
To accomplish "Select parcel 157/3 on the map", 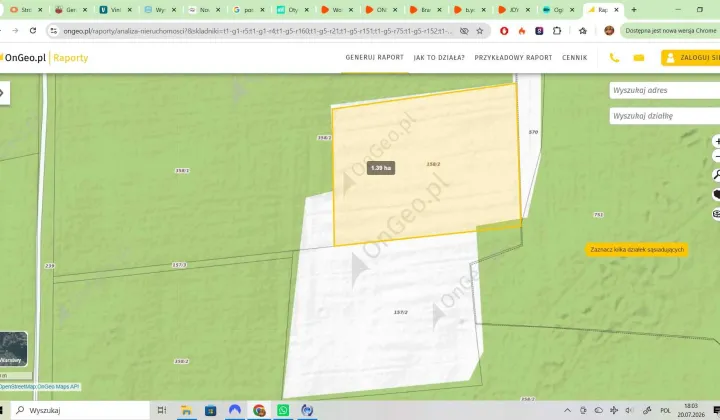I will 179,265.
